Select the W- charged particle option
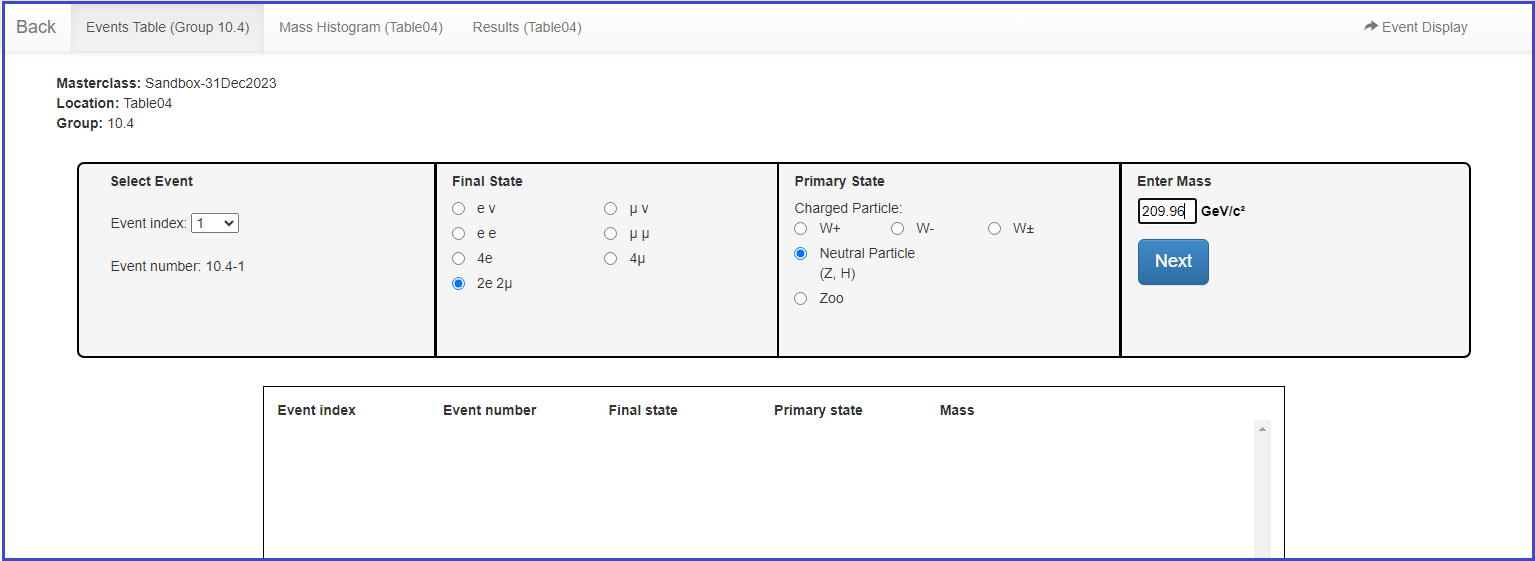The width and height of the screenshot is (1535, 561). tap(898, 229)
